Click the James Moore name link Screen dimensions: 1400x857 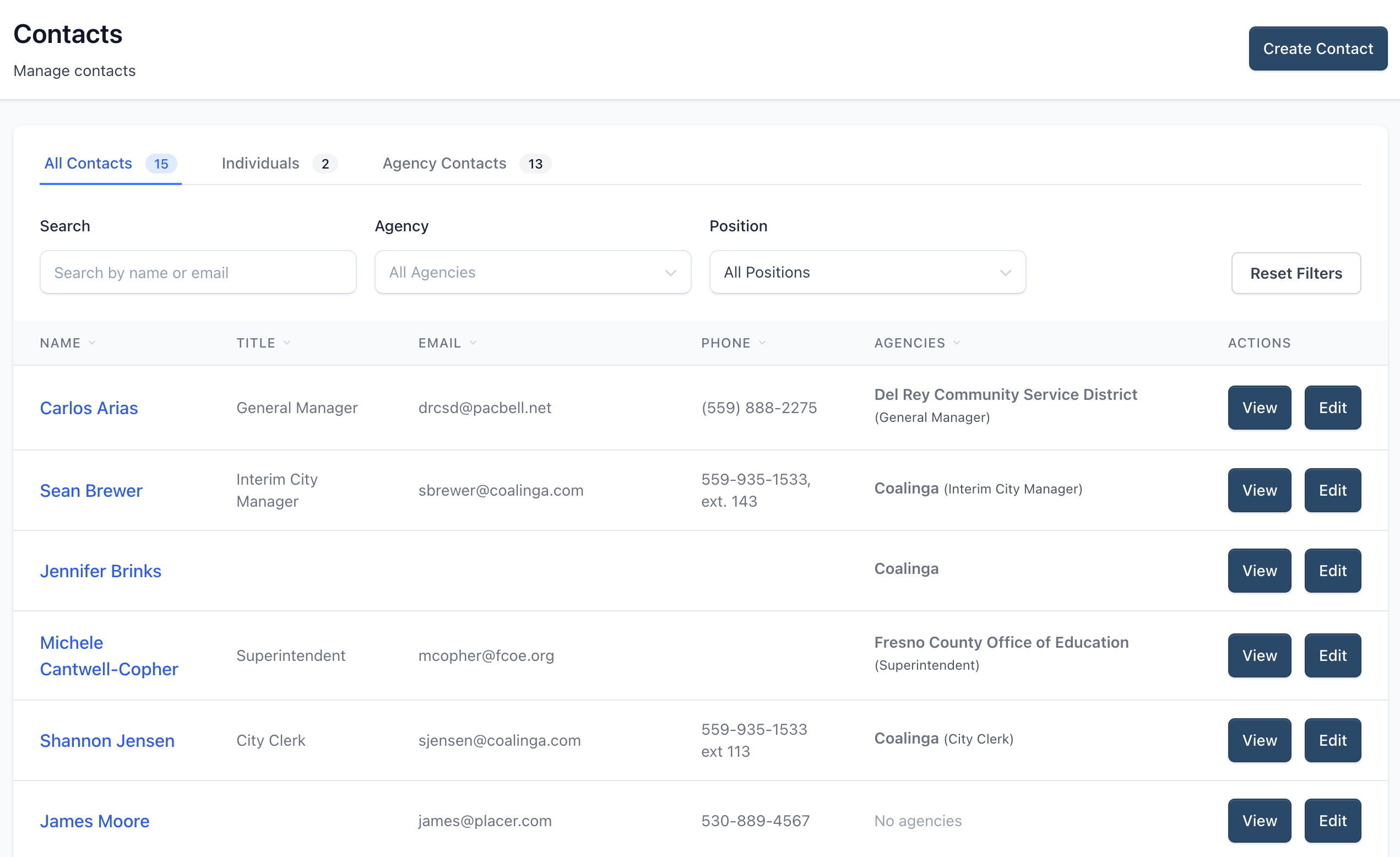(94, 821)
